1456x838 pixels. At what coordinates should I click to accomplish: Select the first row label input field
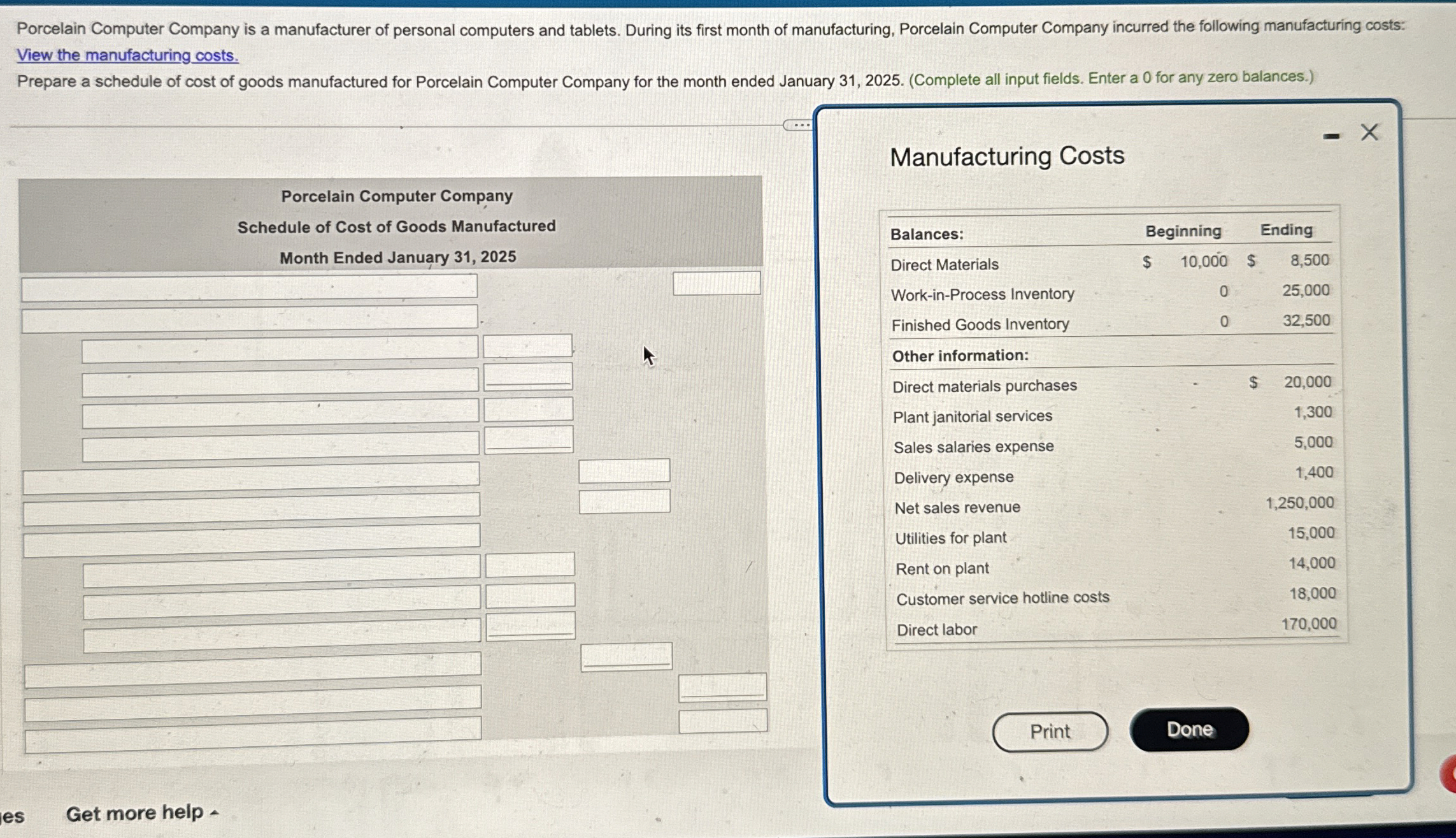click(x=249, y=287)
